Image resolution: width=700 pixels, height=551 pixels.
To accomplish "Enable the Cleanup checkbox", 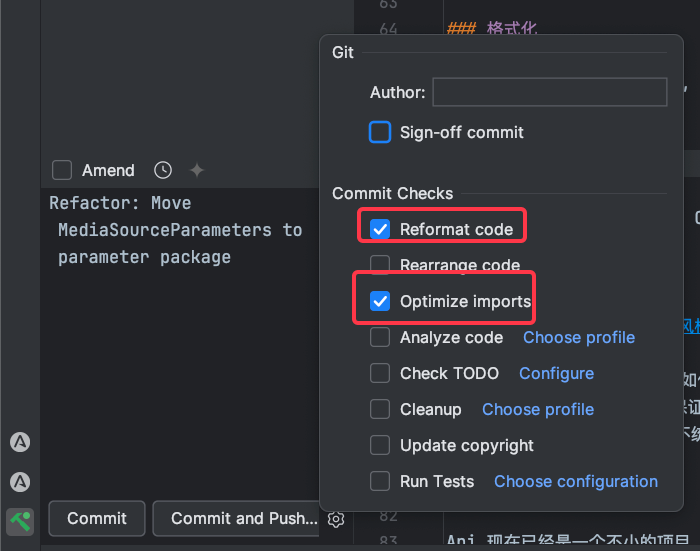I will [x=380, y=409].
